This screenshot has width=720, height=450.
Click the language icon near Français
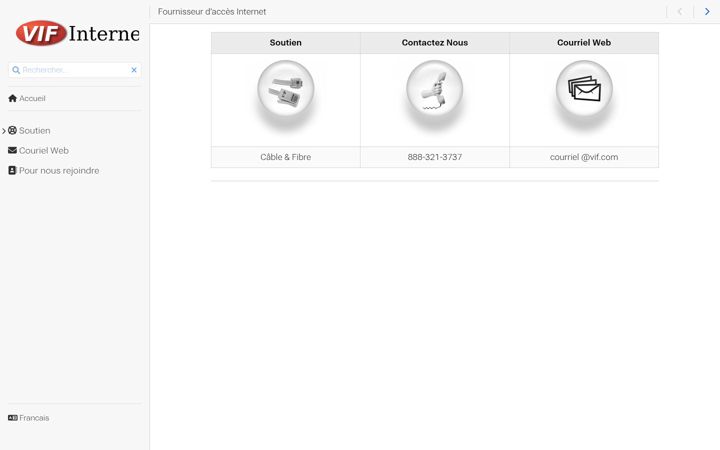pos(13,417)
